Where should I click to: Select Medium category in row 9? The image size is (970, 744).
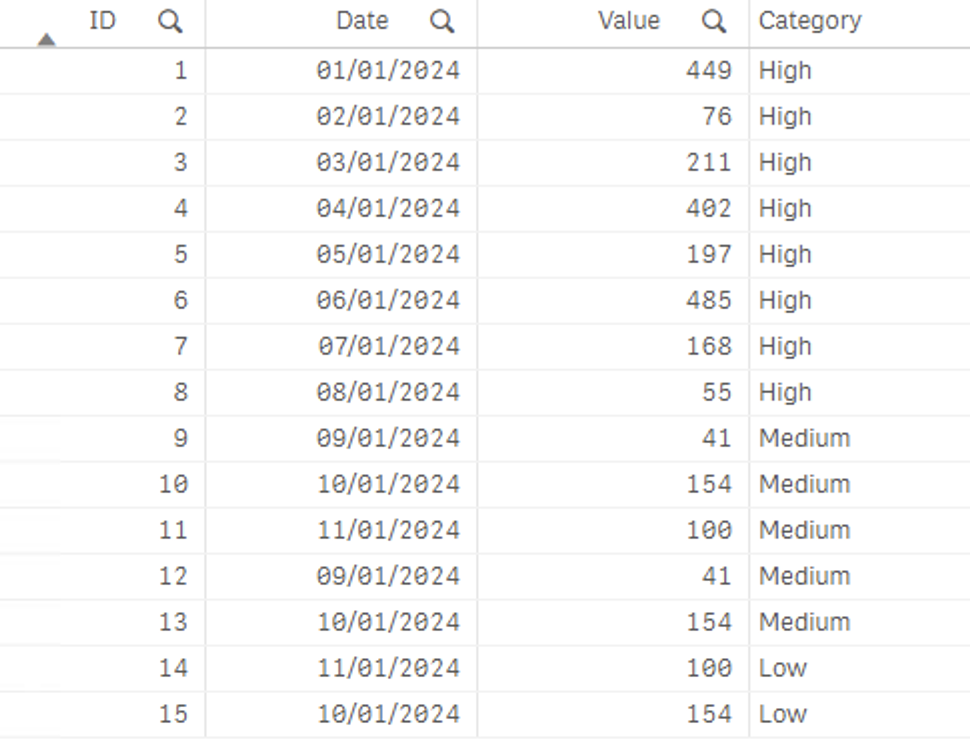pos(804,439)
